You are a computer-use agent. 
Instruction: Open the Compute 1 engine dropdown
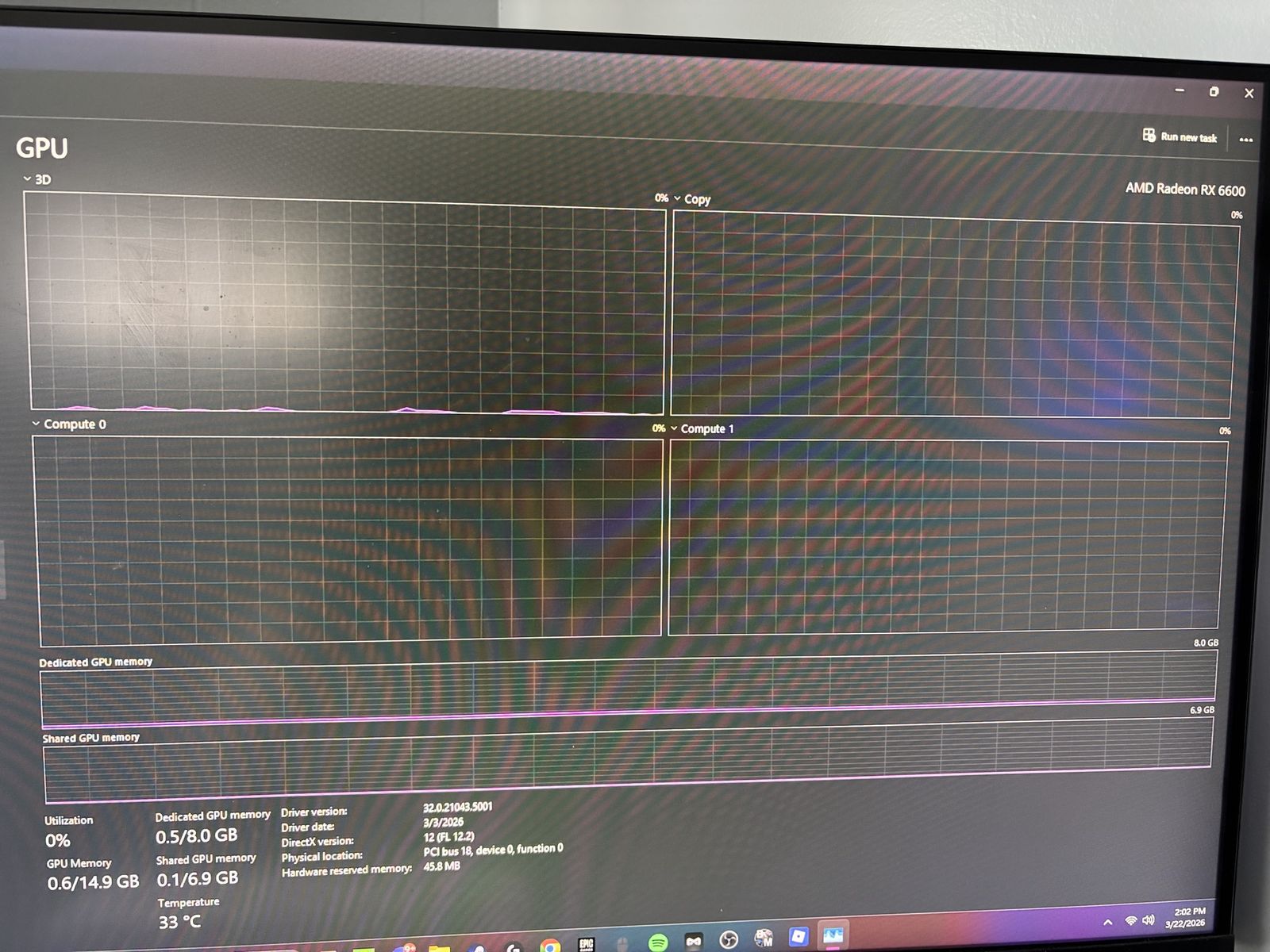pyautogui.click(x=675, y=428)
